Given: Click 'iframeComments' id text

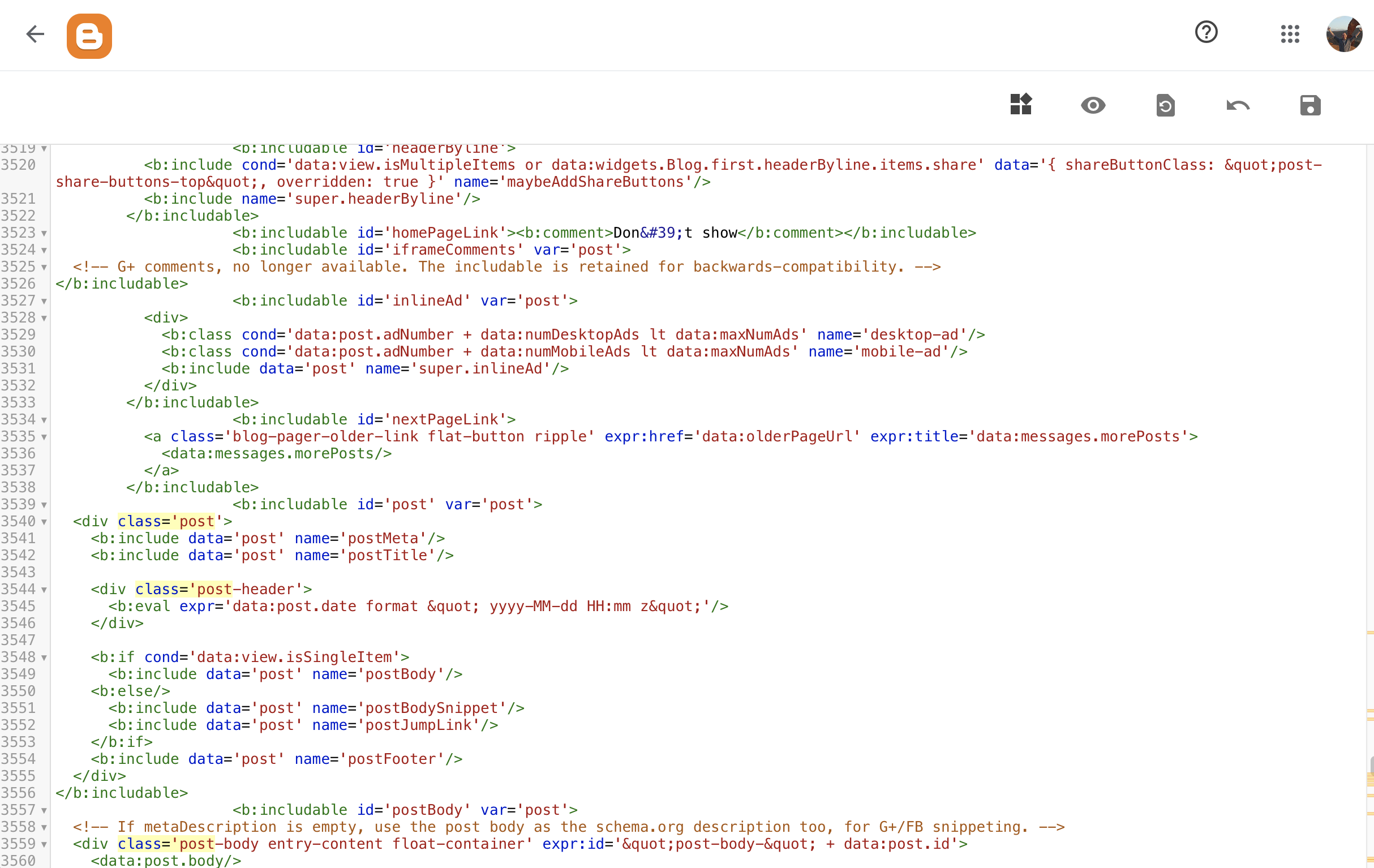Looking at the screenshot, I should tap(454, 250).
